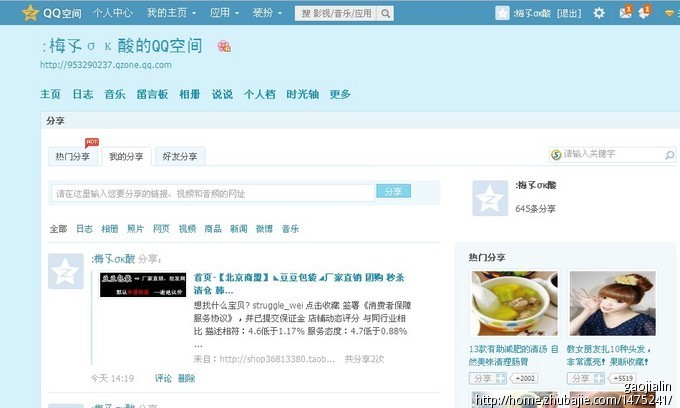Open the 个人档 navigation tab
This screenshot has width=680, height=408.
260,94
